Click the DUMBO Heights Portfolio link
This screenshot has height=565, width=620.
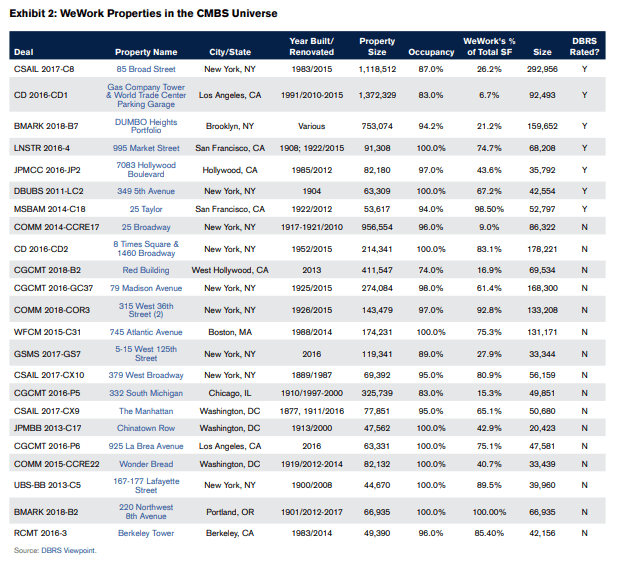(x=146, y=126)
